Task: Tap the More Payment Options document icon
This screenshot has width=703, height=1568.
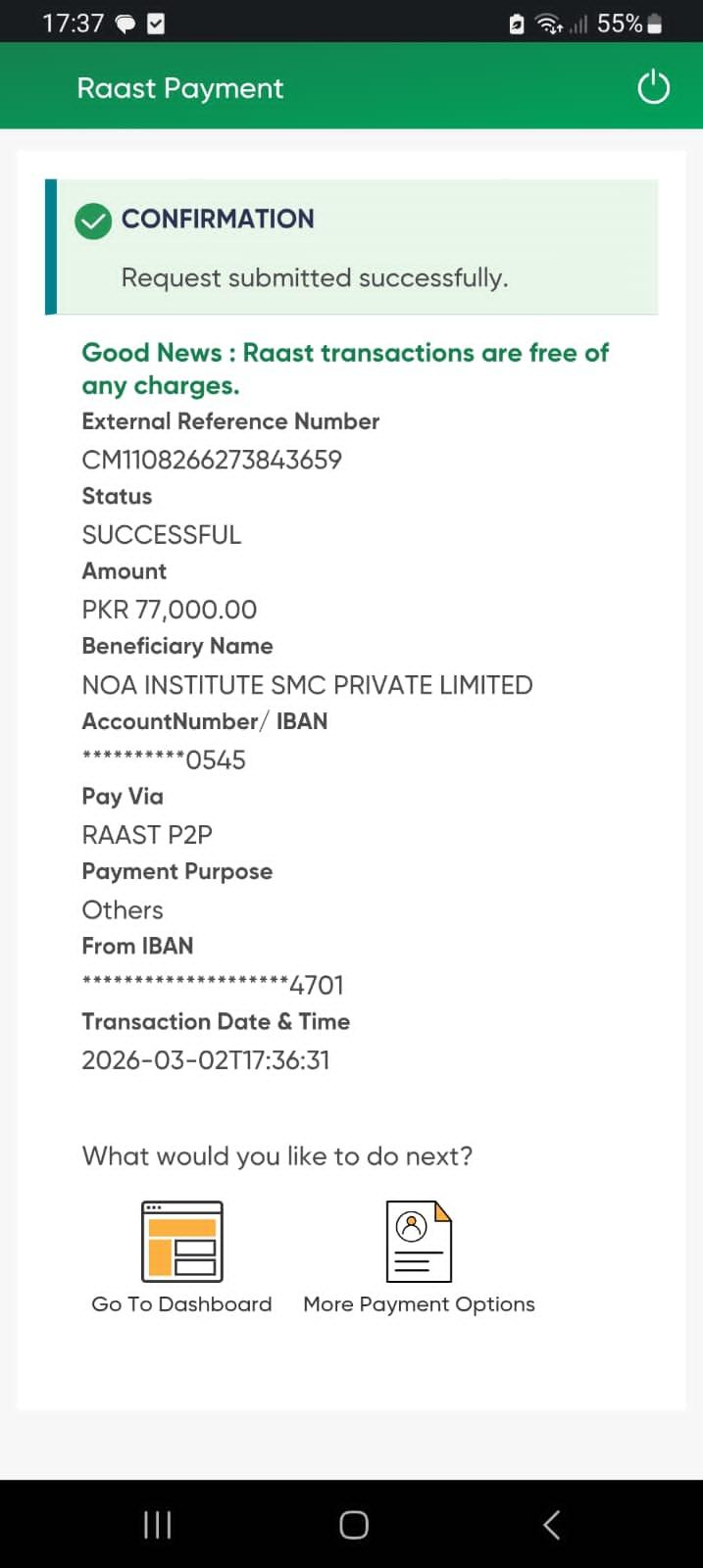Action: click(419, 1242)
